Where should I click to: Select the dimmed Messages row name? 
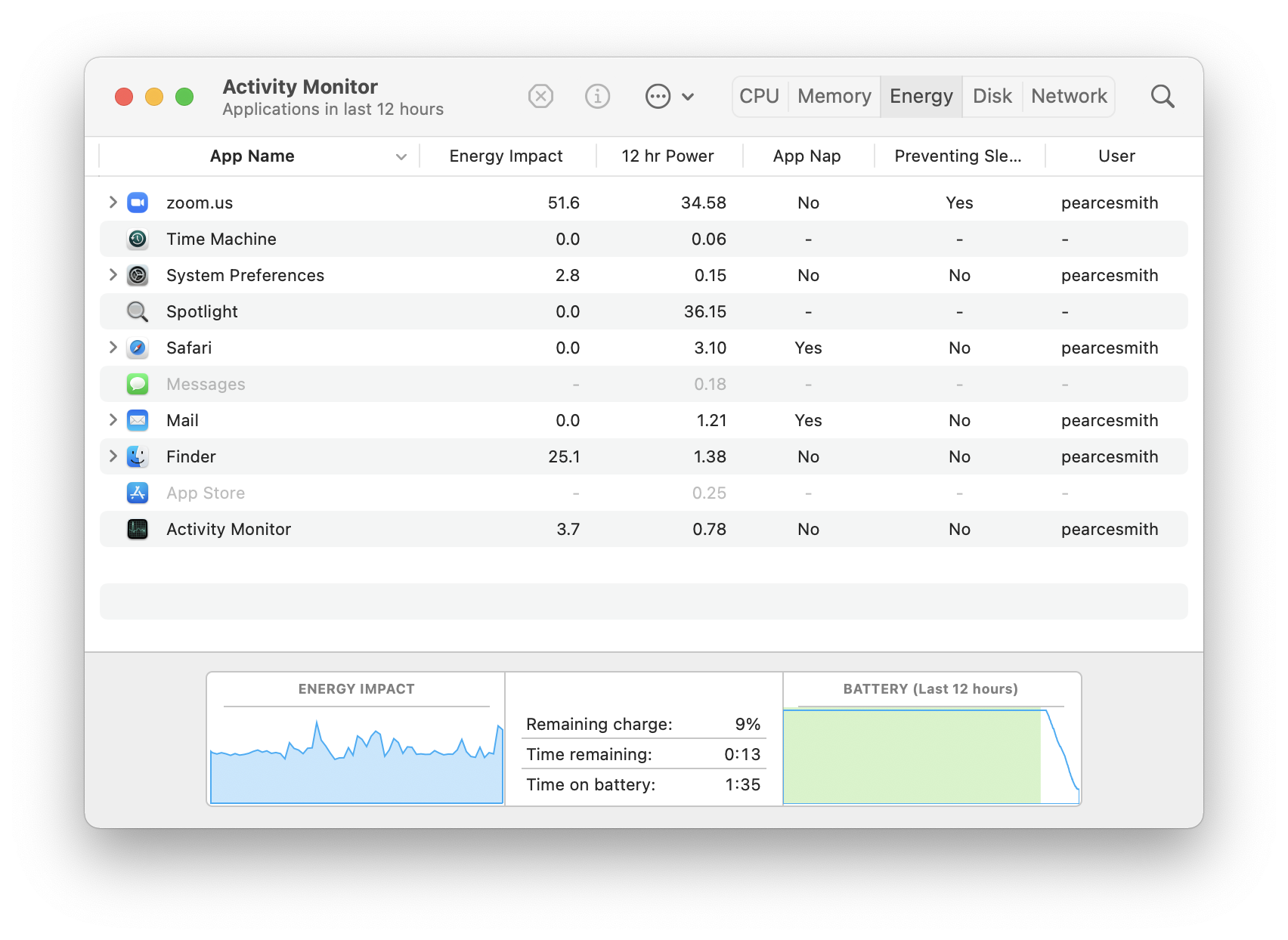(206, 384)
